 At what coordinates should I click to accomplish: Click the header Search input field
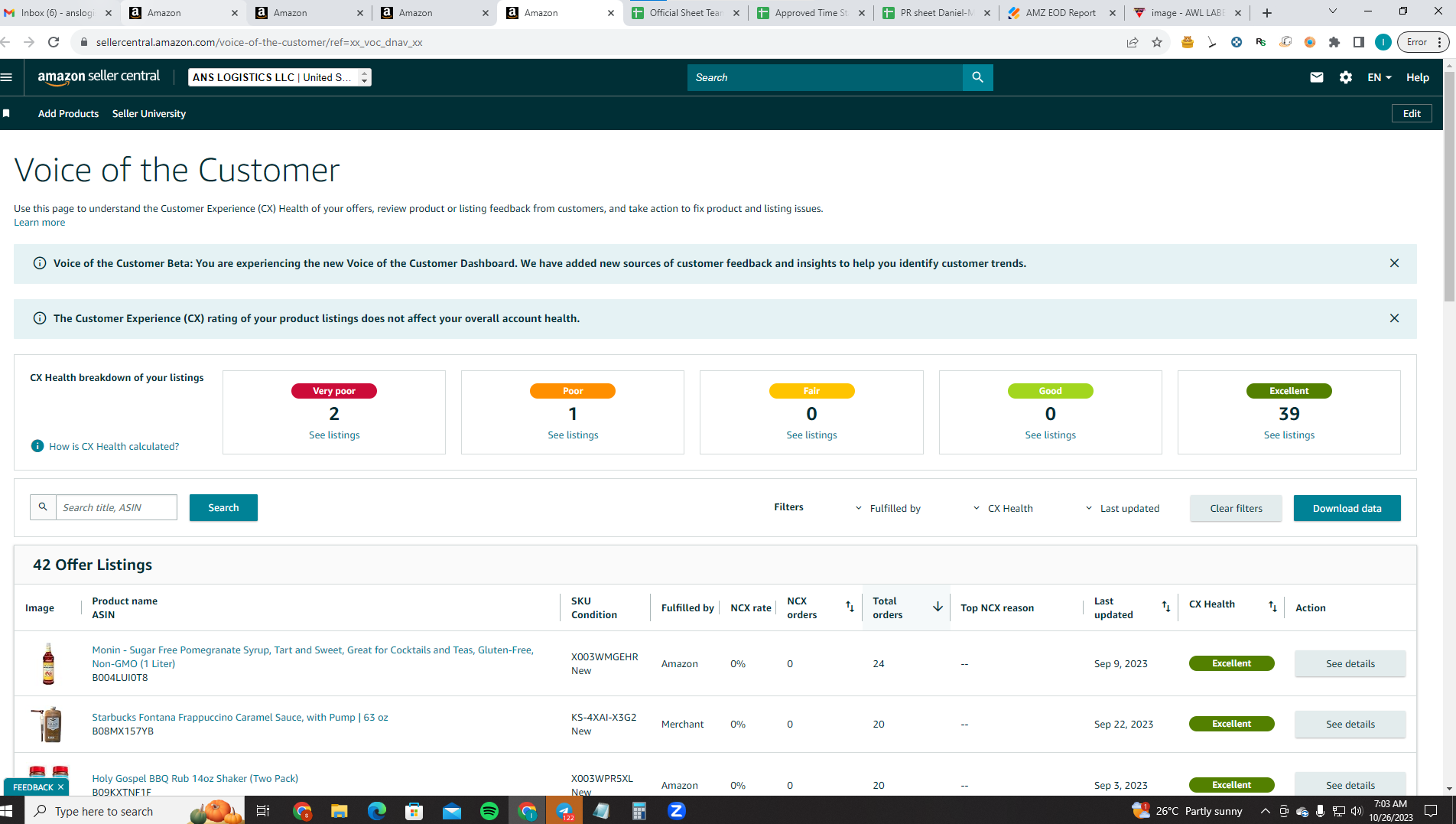[824, 77]
